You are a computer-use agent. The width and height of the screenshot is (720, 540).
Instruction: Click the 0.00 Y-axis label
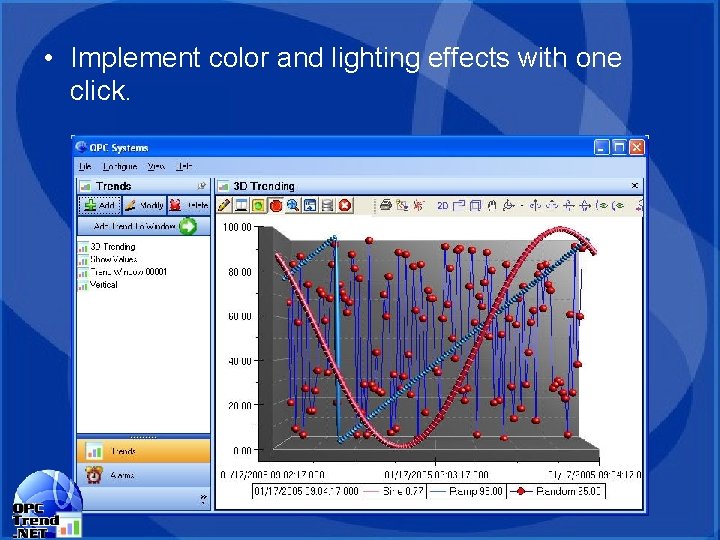click(x=242, y=450)
